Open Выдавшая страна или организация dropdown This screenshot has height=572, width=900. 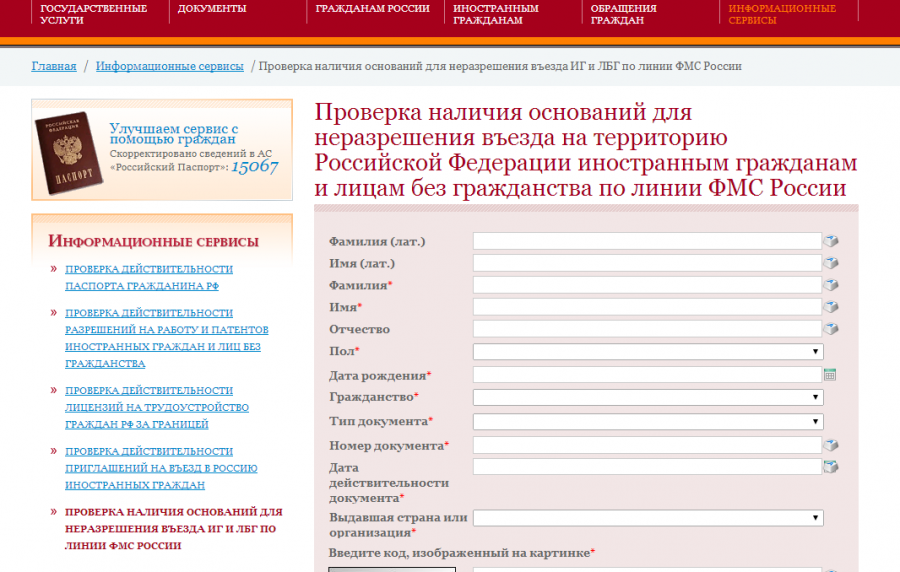click(648, 518)
